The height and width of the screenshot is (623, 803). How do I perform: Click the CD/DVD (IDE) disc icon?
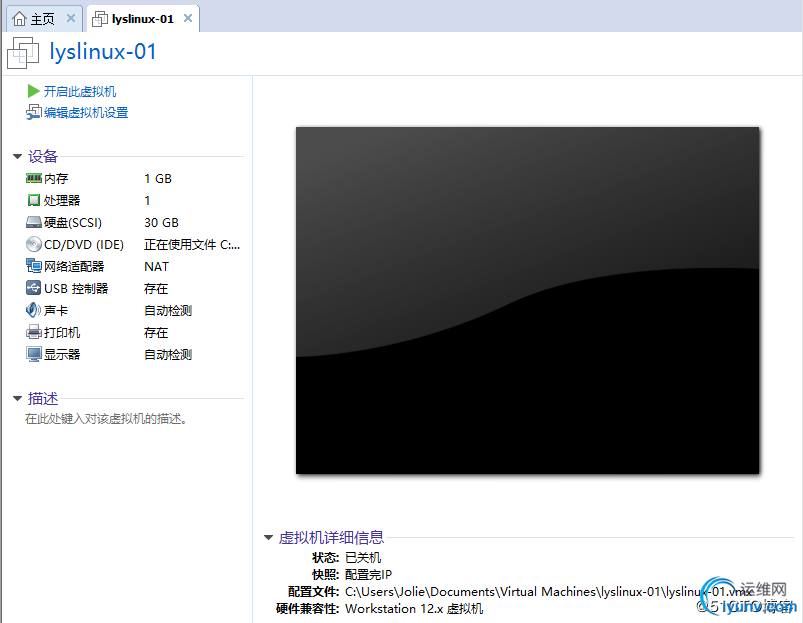pyautogui.click(x=34, y=244)
